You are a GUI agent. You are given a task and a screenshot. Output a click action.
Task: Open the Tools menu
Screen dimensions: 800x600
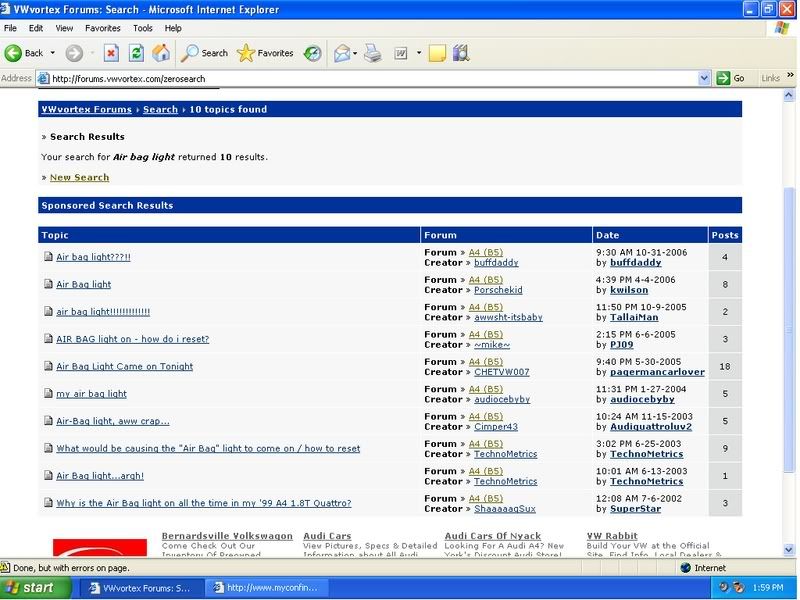[143, 29]
